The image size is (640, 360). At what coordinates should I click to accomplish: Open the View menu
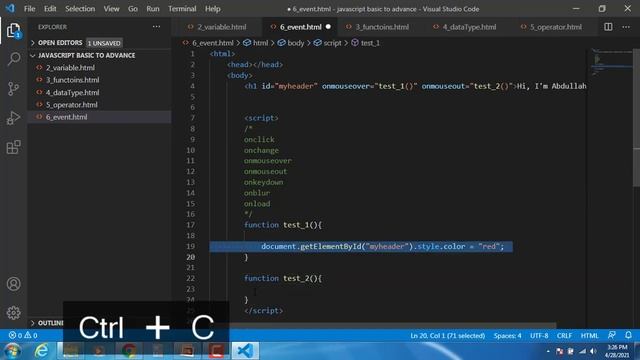pos(111,9)
